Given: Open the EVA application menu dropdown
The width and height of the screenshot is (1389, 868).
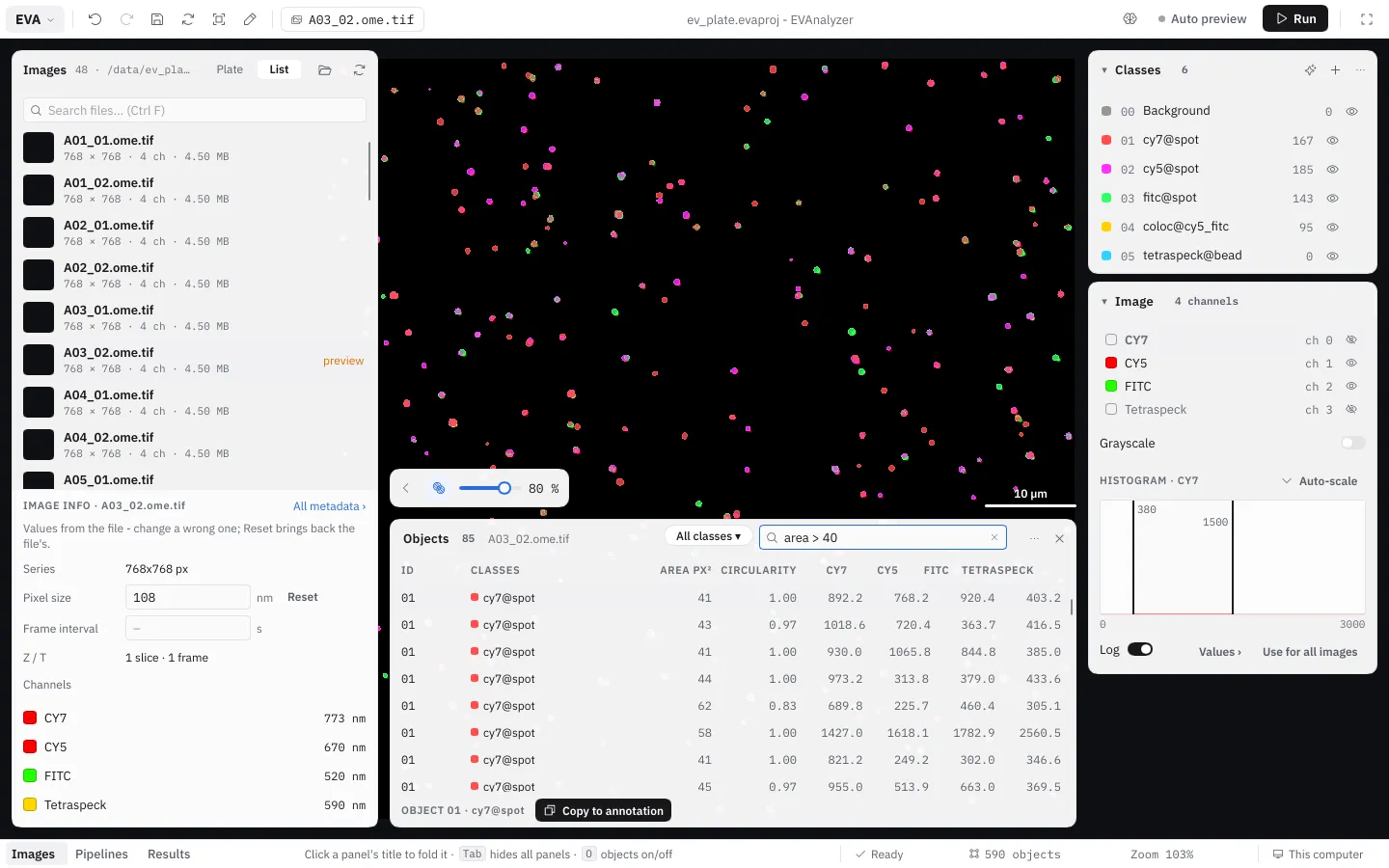Looking at the screenshot, I should click(36, 19).
